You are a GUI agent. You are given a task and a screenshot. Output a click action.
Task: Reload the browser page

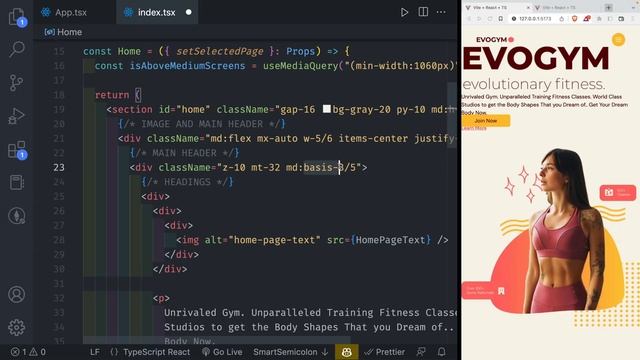pyautogui.click(x=490, y=19)
